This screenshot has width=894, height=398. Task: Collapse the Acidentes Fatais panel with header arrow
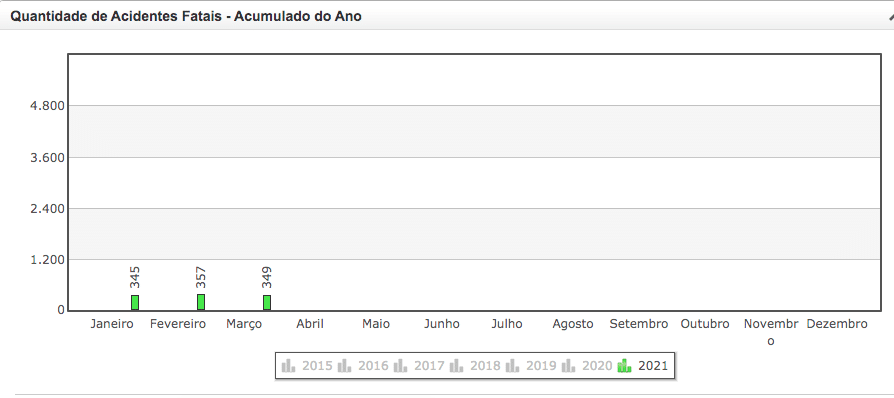[x=888, y=17]
